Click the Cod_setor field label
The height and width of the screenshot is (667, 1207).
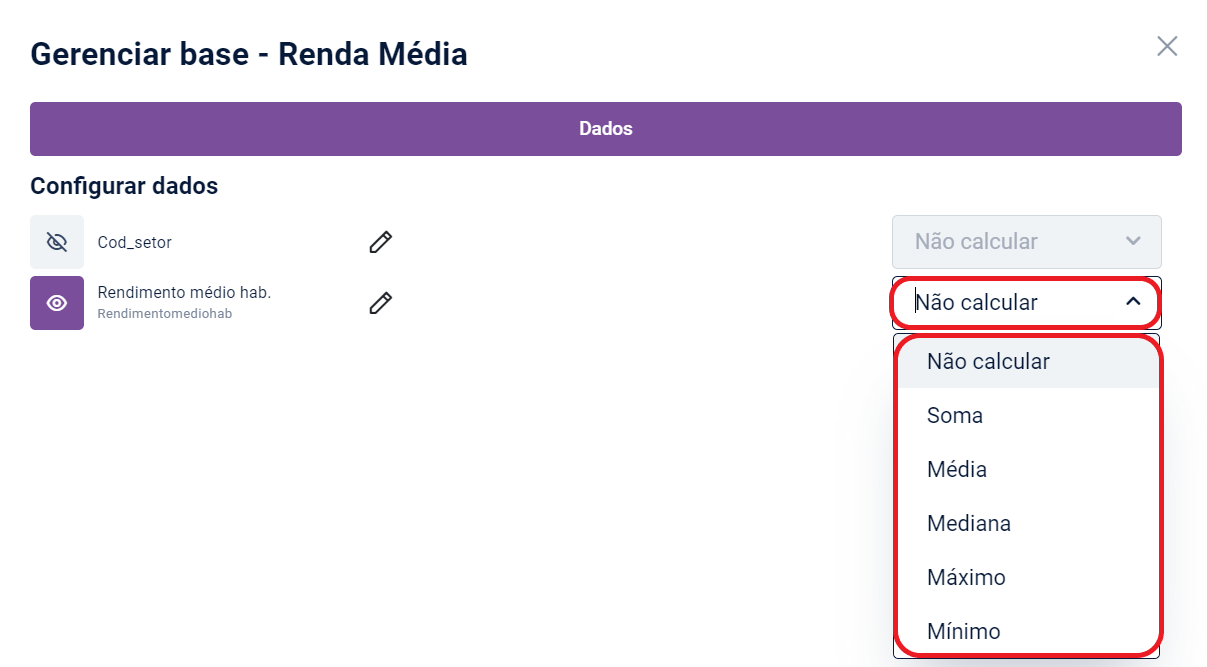(x=135, y=242)
